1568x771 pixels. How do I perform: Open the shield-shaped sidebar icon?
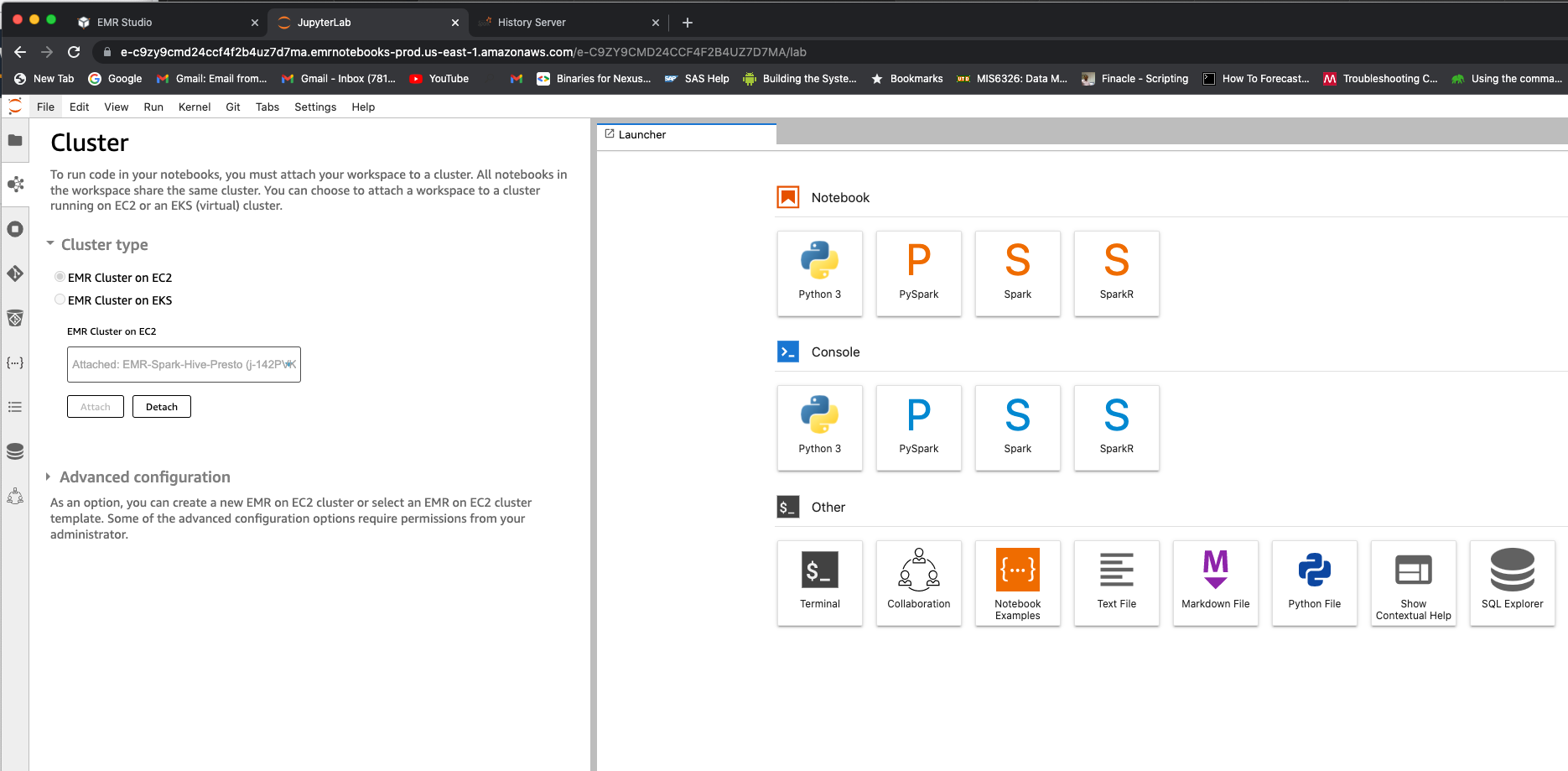tap(15, 318)
